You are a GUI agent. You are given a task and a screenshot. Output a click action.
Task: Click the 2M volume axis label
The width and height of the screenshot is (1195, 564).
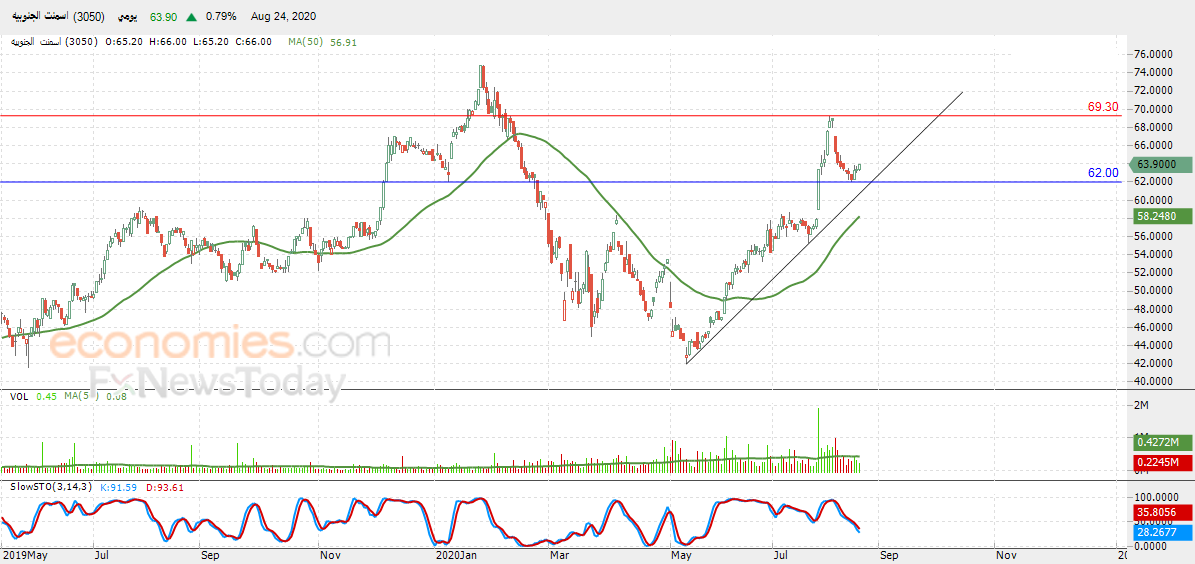(1141, 405)
